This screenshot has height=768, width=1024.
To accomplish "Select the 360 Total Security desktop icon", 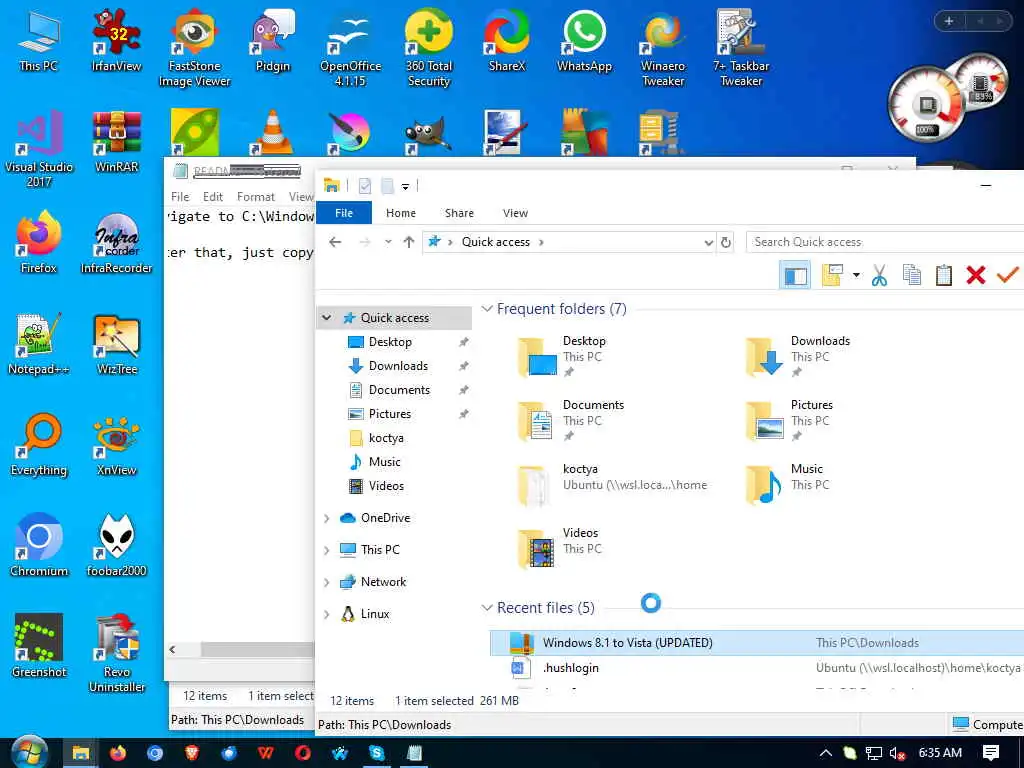I will 428,48.
